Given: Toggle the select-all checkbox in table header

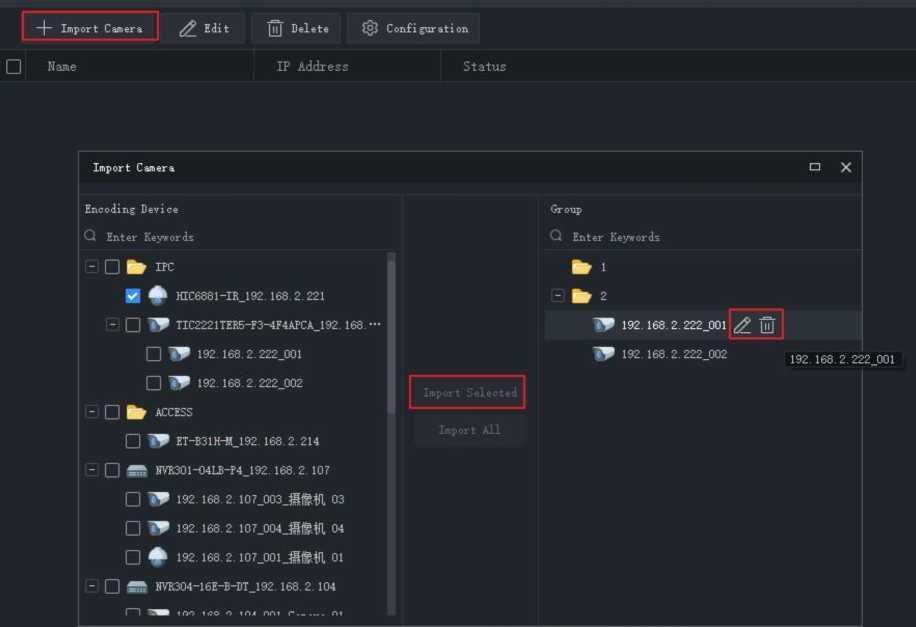Looking at the screenshot, I should (14, 67).
